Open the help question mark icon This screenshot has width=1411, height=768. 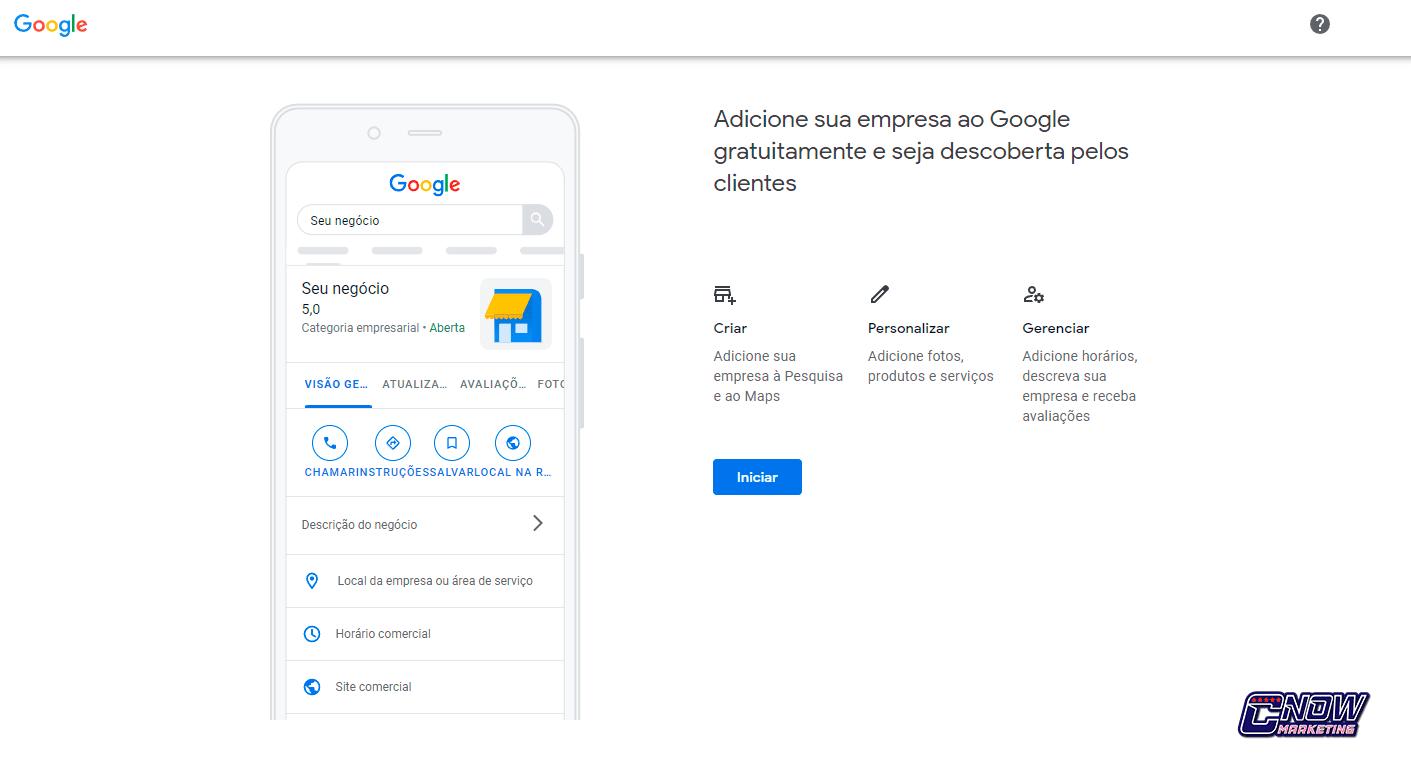click(x=1320, y=24)
